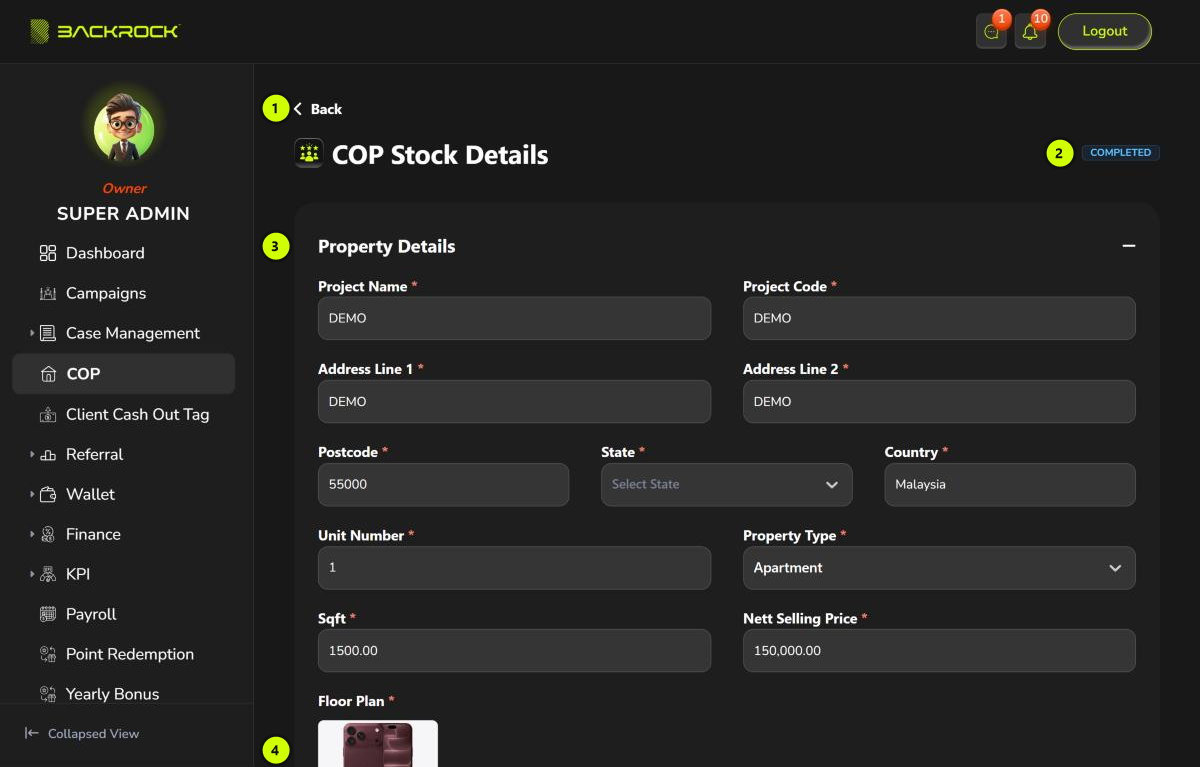This screenshot has width=1200, height=767.
Task: Click the Case Management icon
Action: tap(47, 333)
